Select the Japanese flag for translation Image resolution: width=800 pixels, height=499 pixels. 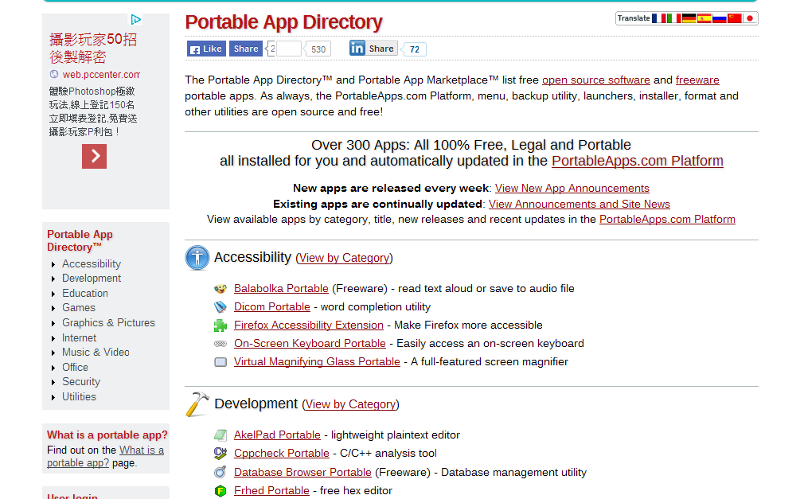750,18
